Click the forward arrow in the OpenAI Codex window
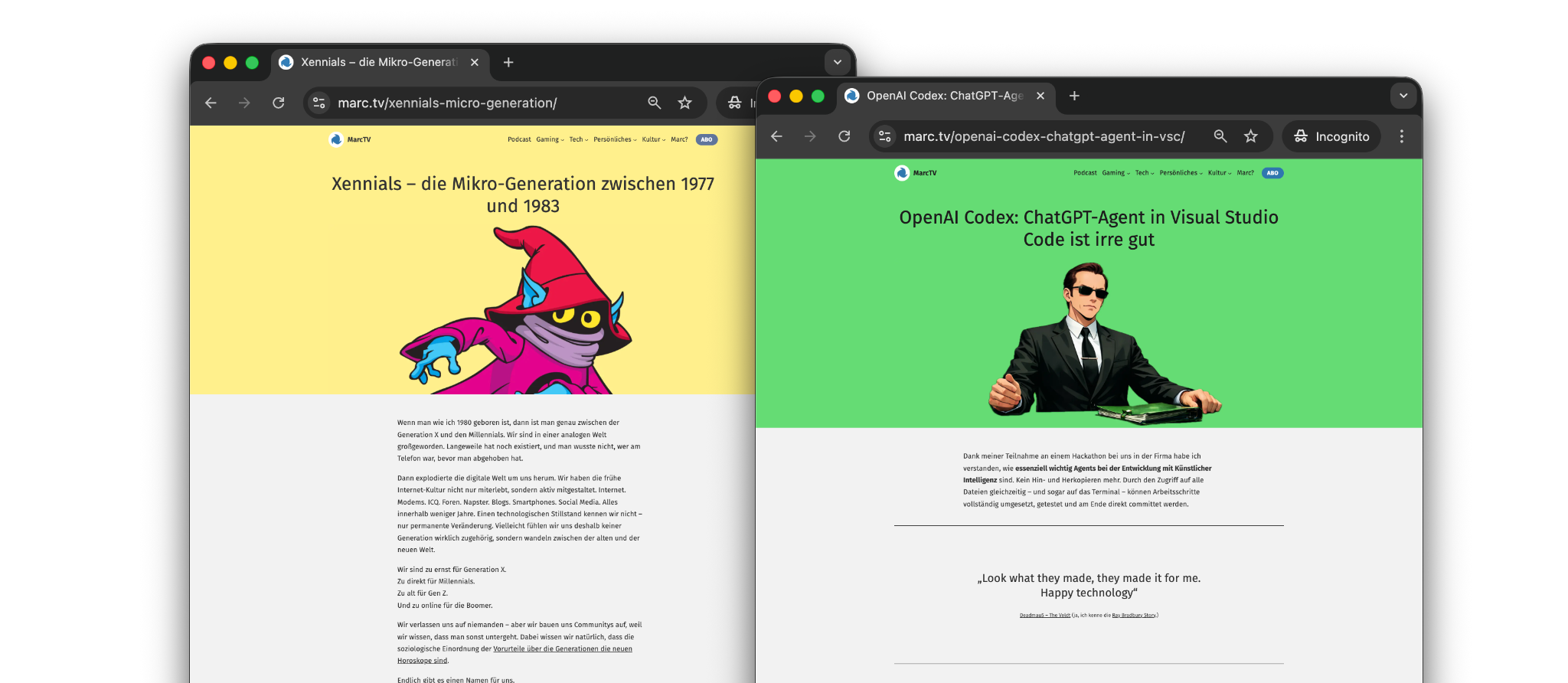 pos(810,136)
